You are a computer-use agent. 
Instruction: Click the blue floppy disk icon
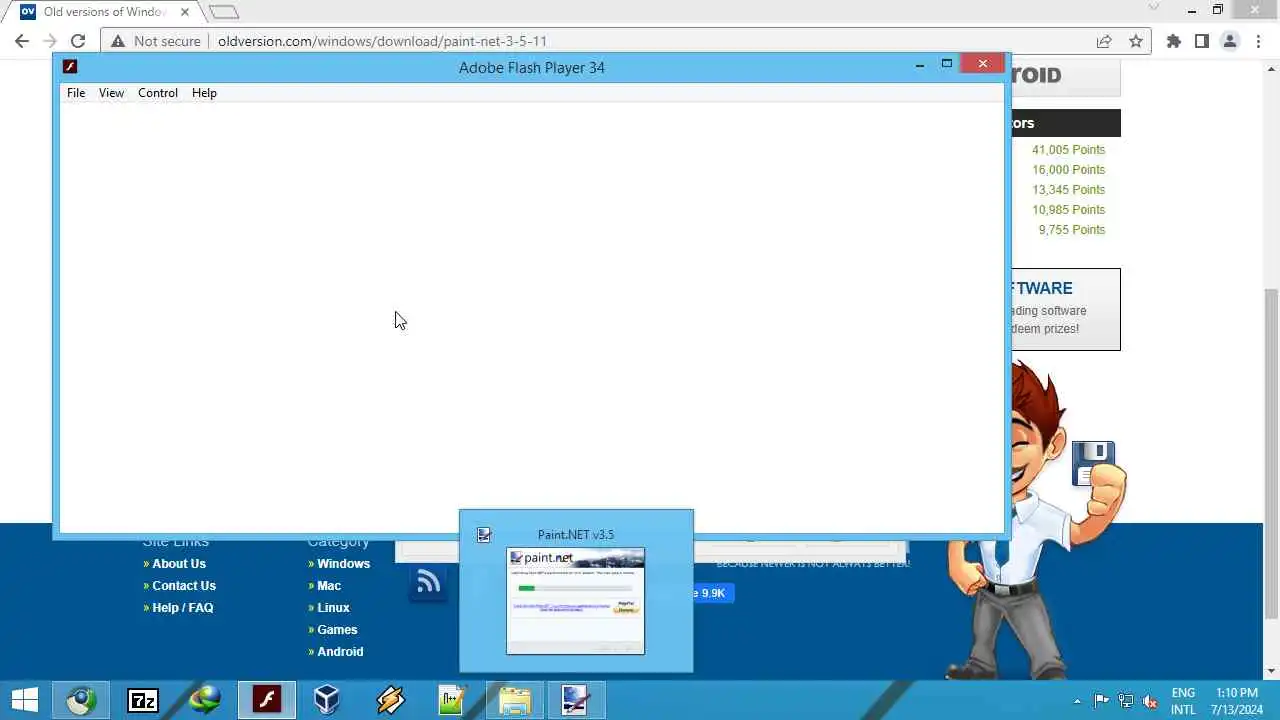point(1093,463)
